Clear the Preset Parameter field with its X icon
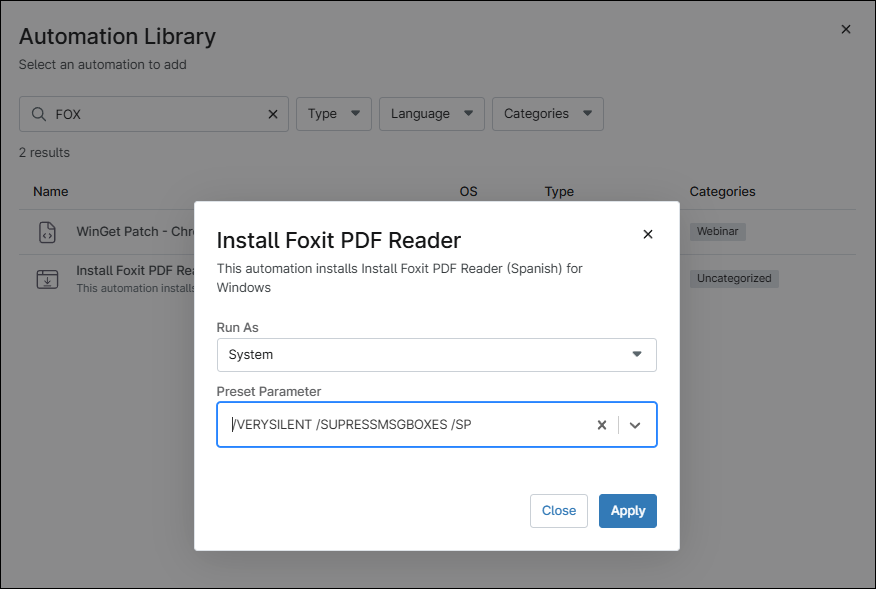Screen dimensions: 876x589 pyautogui.click(x=601, y=424)
